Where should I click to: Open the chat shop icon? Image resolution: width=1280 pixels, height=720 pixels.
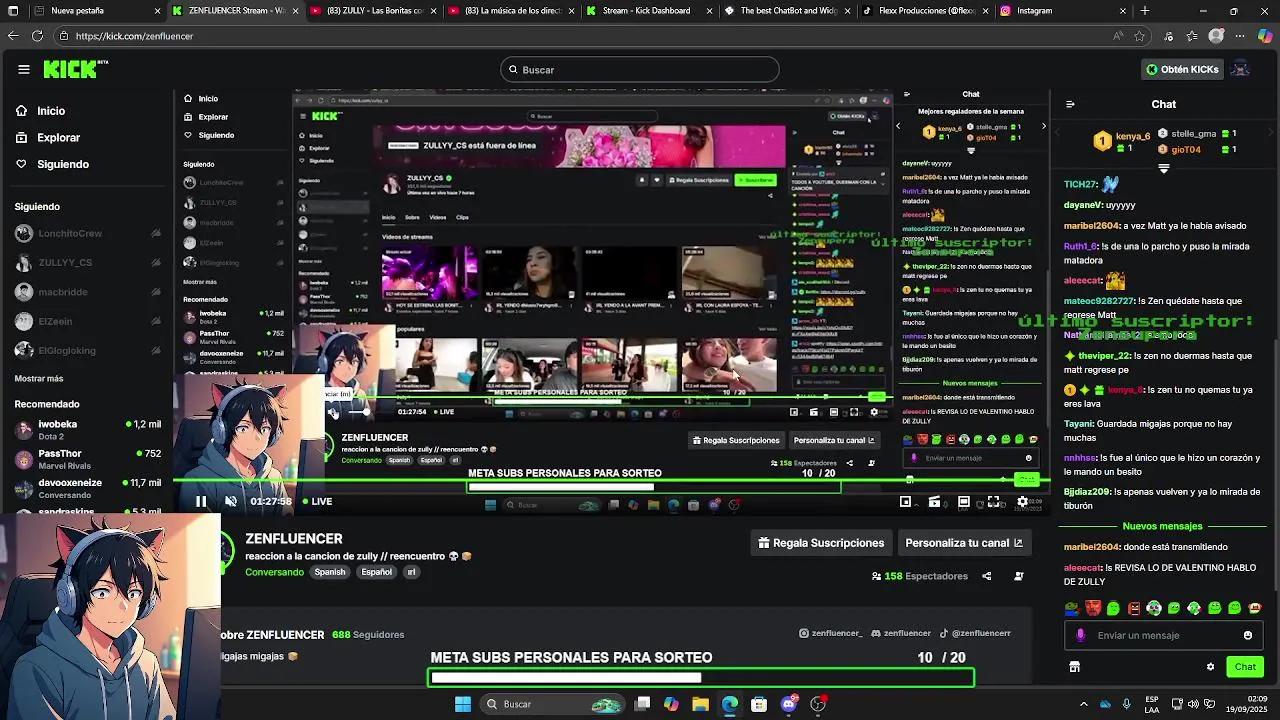pyautogui.click(x=1074, y=667)
